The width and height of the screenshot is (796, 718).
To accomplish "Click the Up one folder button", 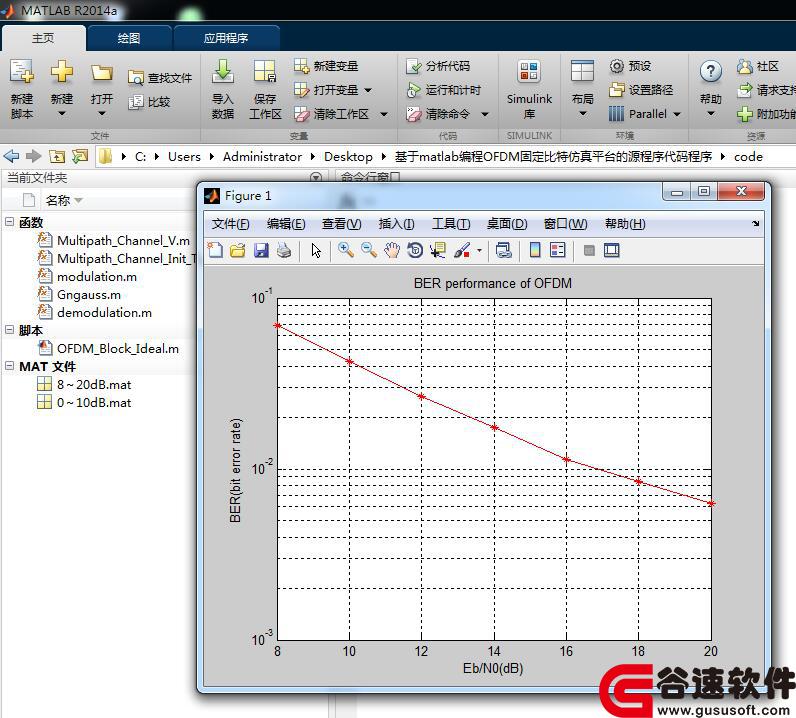I will tap(56, 156).
